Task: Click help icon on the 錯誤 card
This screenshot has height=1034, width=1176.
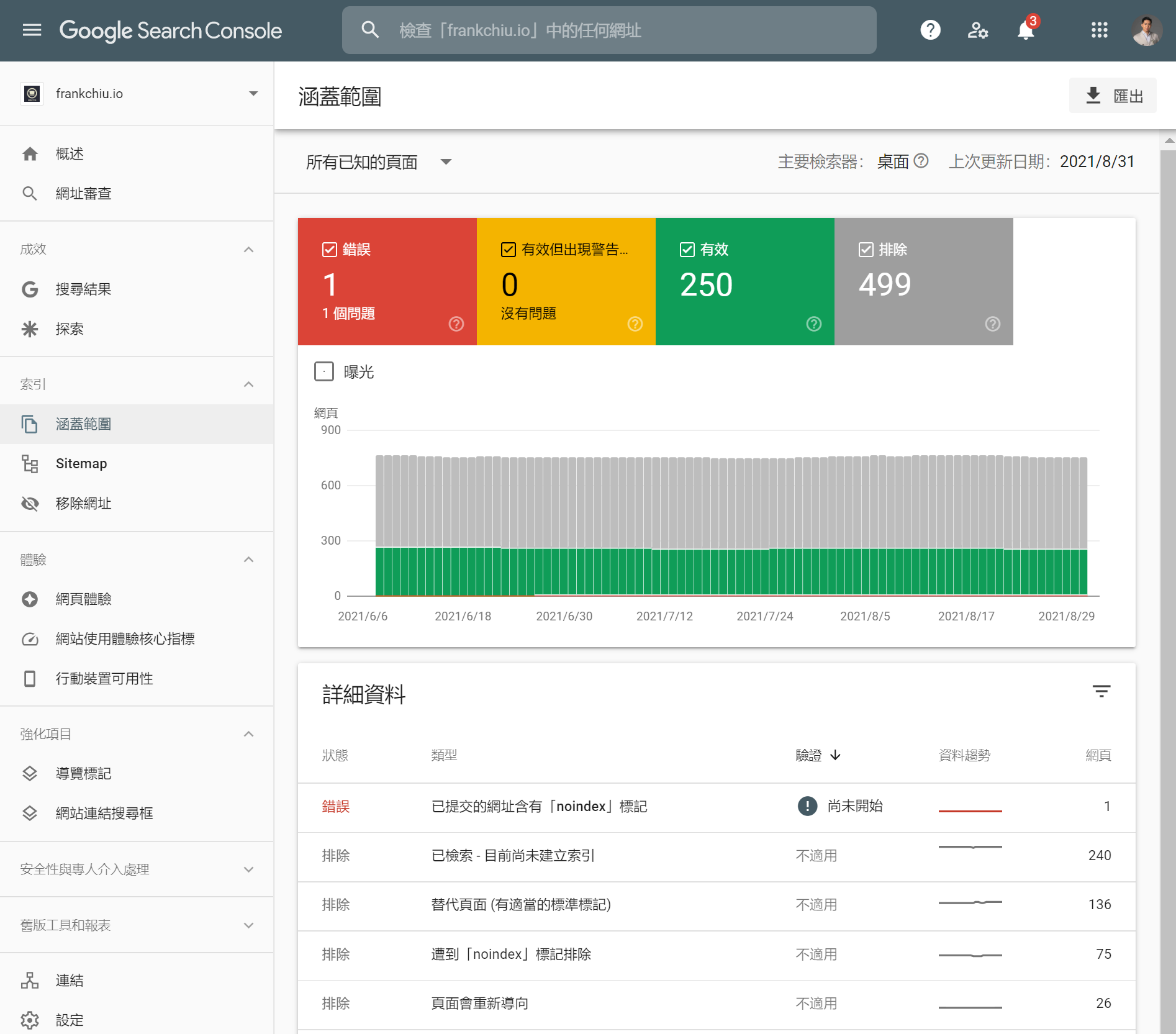Action: pyautogui.click(x=456, y=324)
